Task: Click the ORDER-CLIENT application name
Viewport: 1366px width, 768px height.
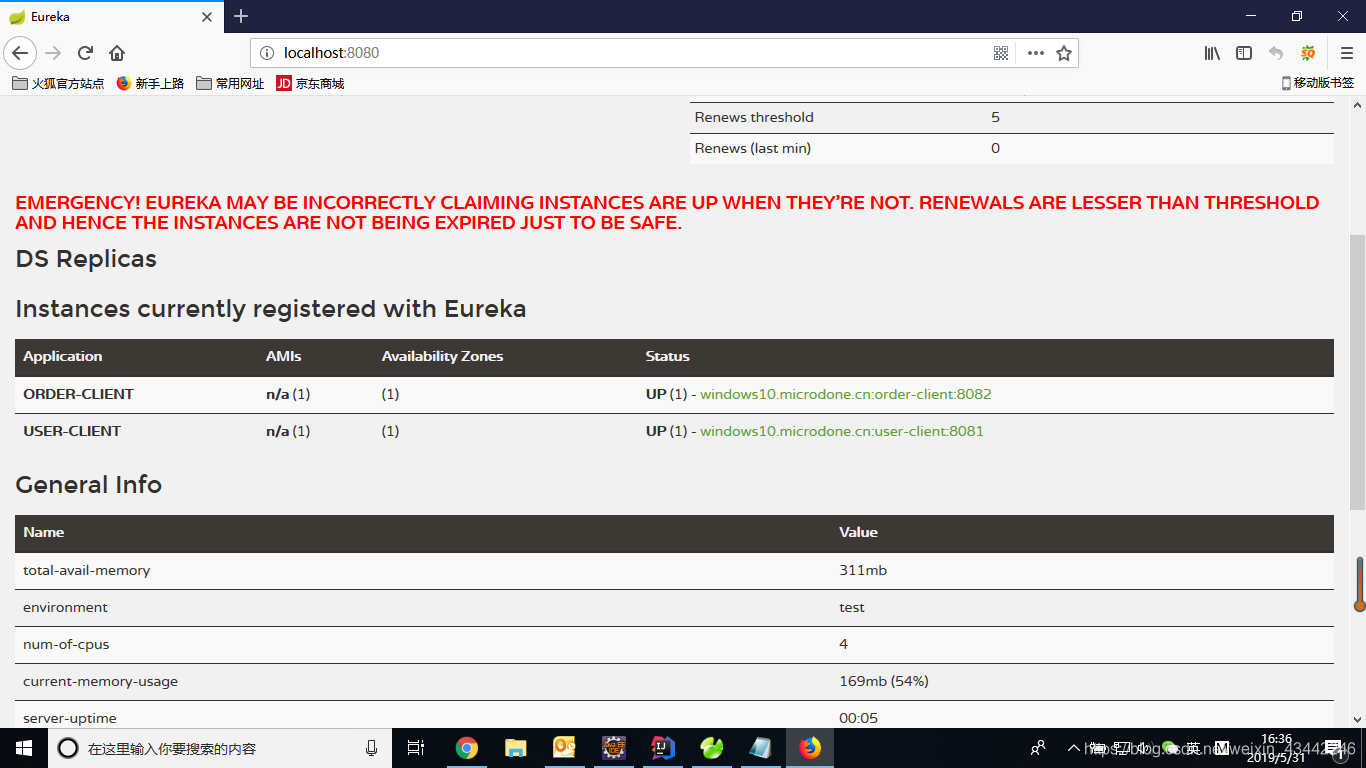Action: point(78,394)
